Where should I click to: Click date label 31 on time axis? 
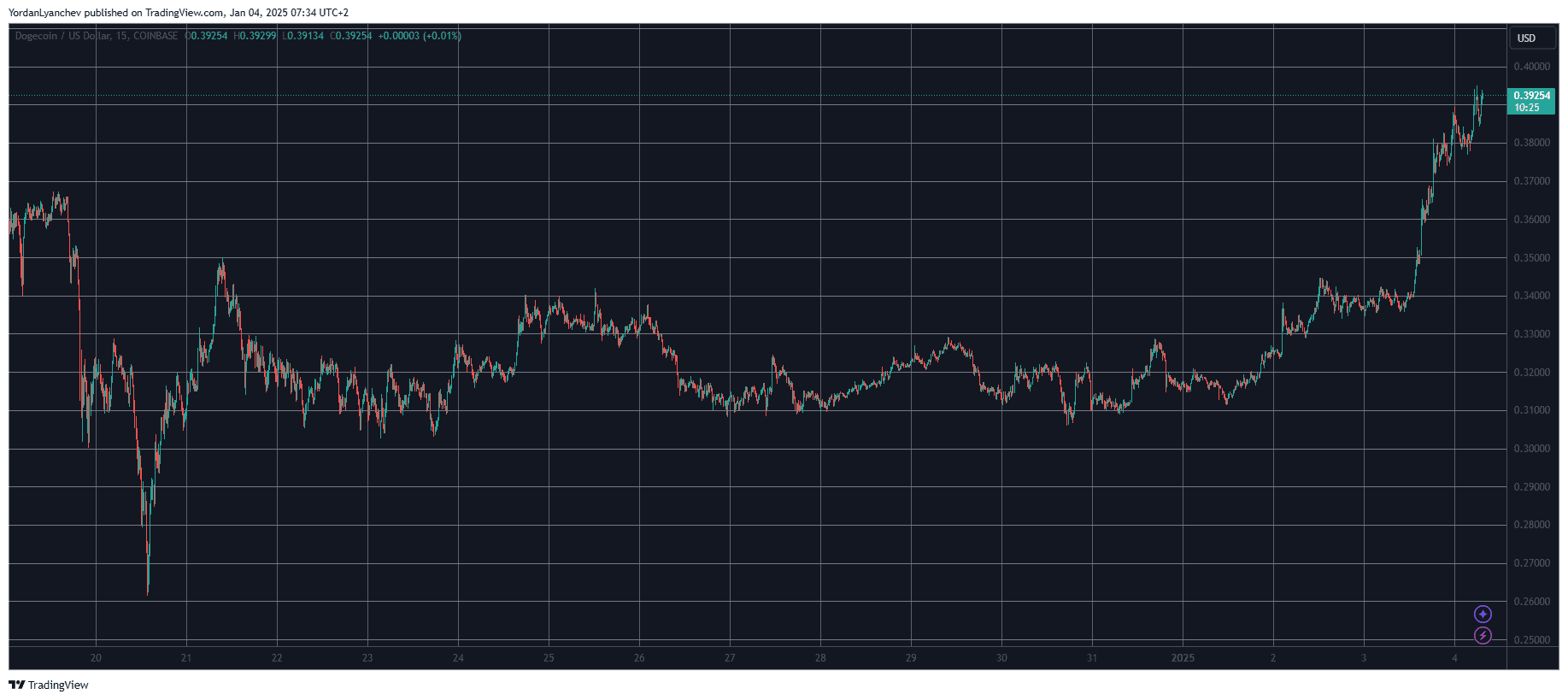coord(1092,658)
